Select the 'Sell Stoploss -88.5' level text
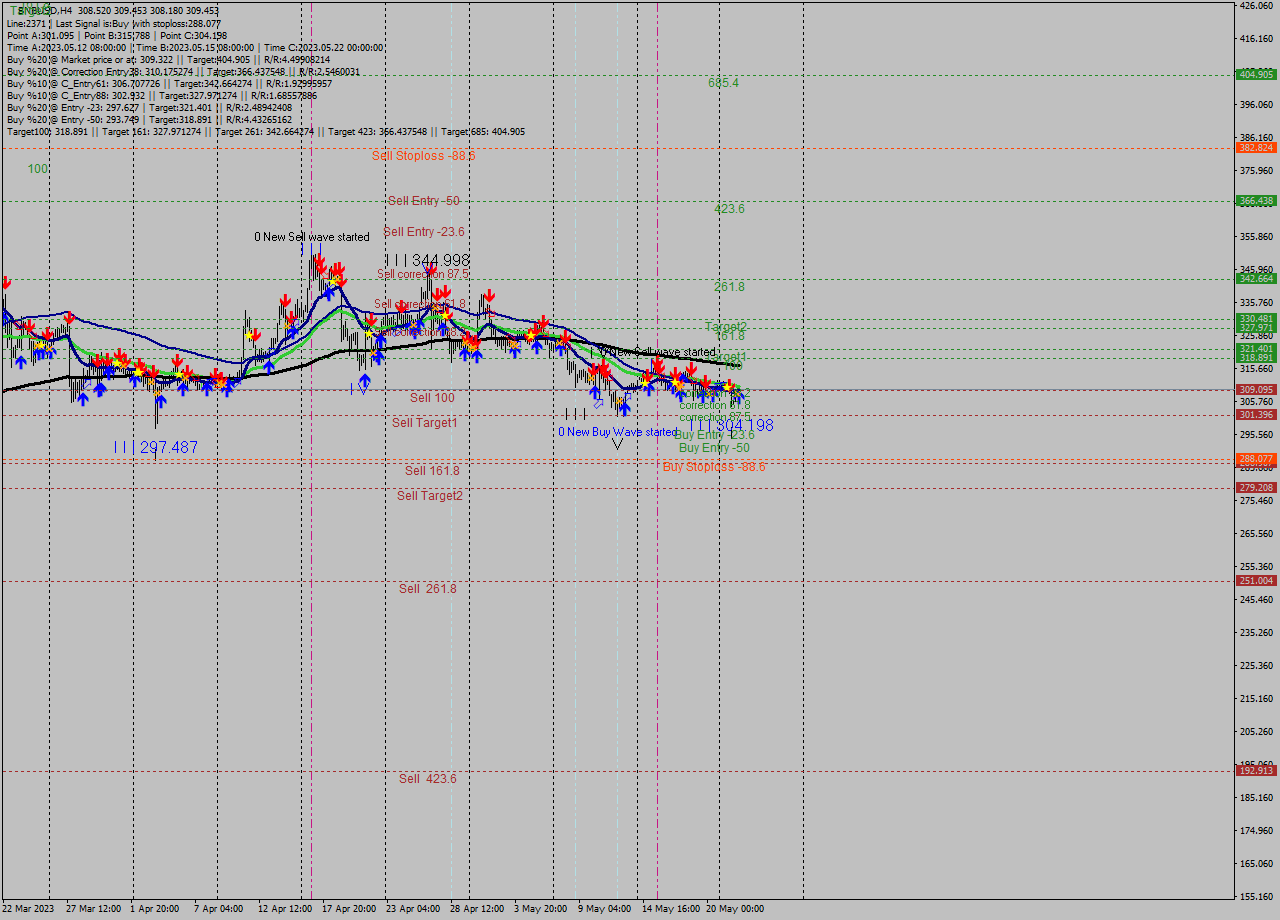 (428, 156)
